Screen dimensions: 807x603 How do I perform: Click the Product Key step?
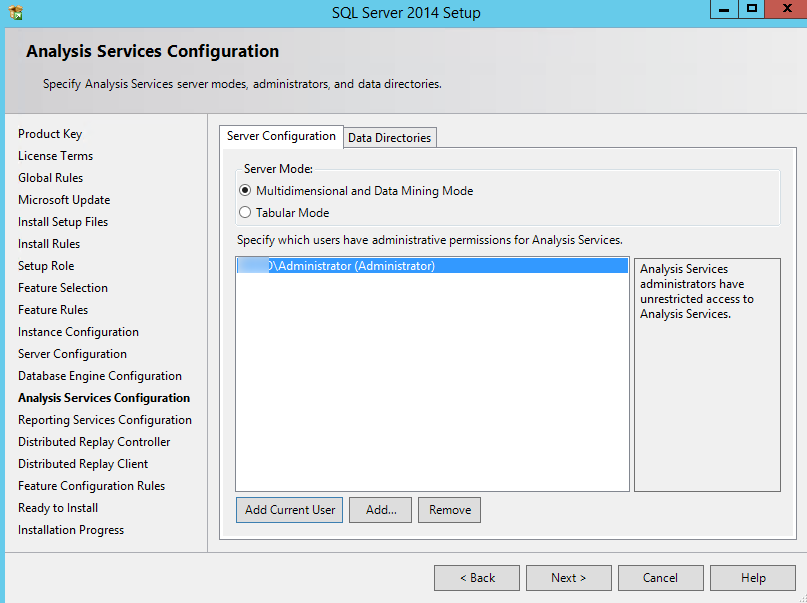pyautogui.click(x=50, y=134)
